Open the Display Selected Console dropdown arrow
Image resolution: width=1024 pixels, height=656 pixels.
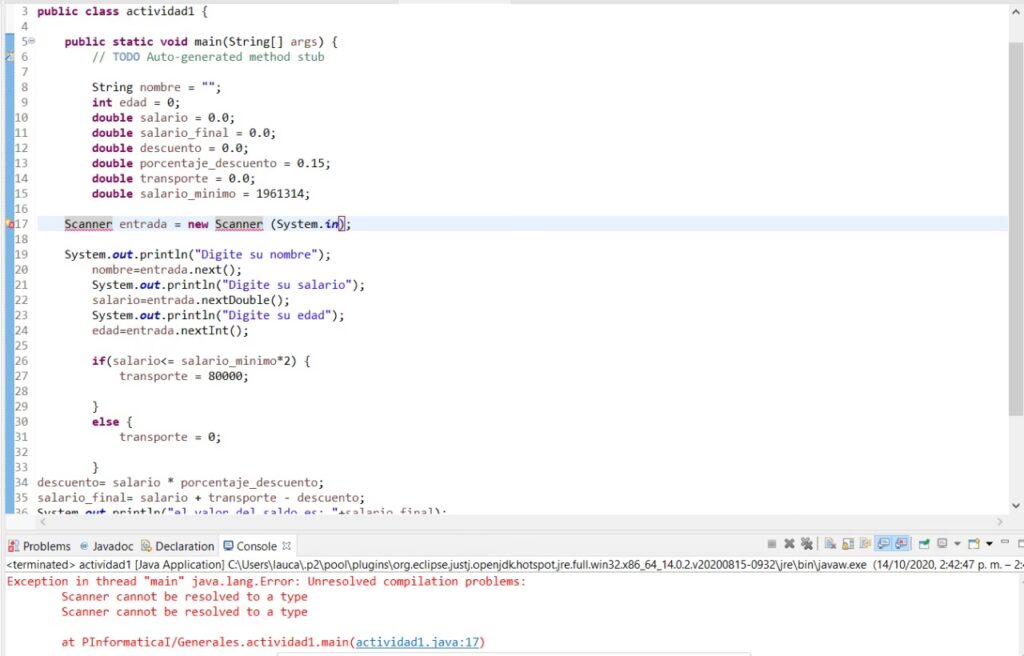[x=957, y=544]
